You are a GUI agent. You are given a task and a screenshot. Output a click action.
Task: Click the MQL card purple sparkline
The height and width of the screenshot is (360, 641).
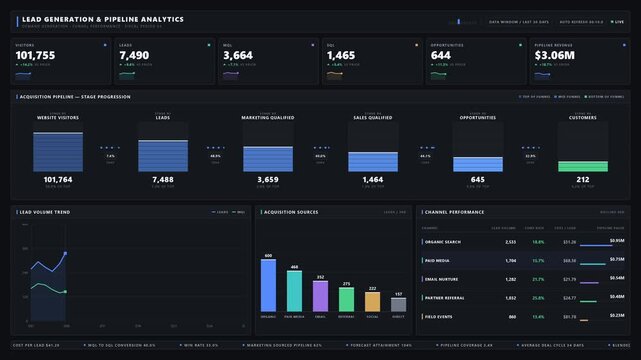tap(231, 75)
